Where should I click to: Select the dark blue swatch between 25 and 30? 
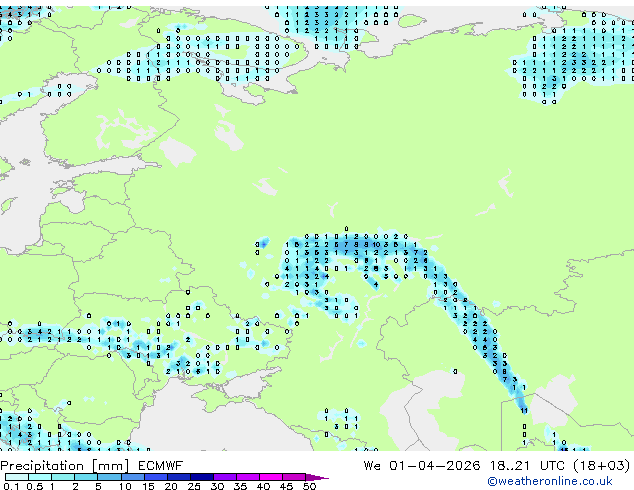coord(202,477)
